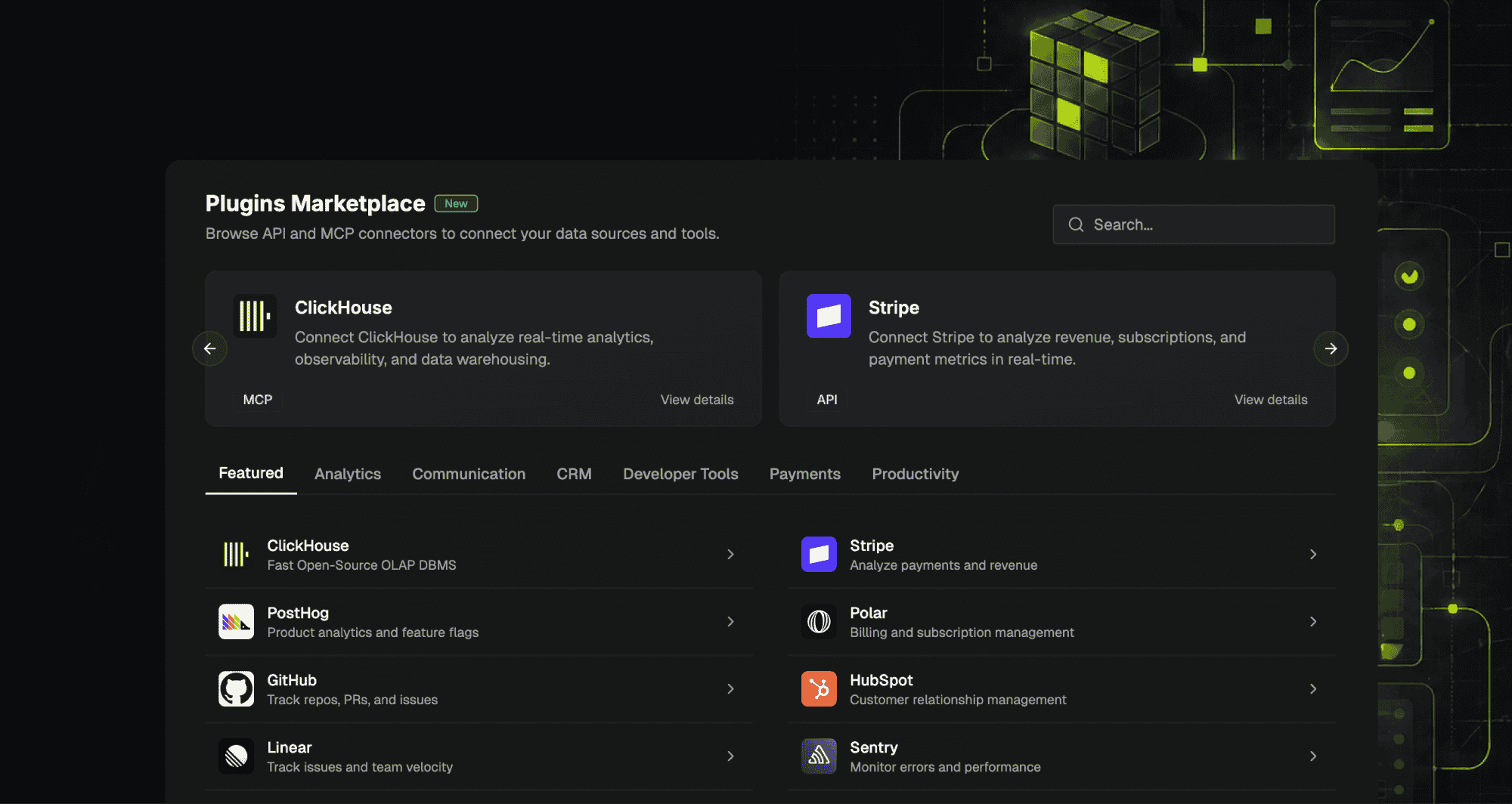
Task: Click the Sentry logo icon
Action: click(x=819, y=756)
